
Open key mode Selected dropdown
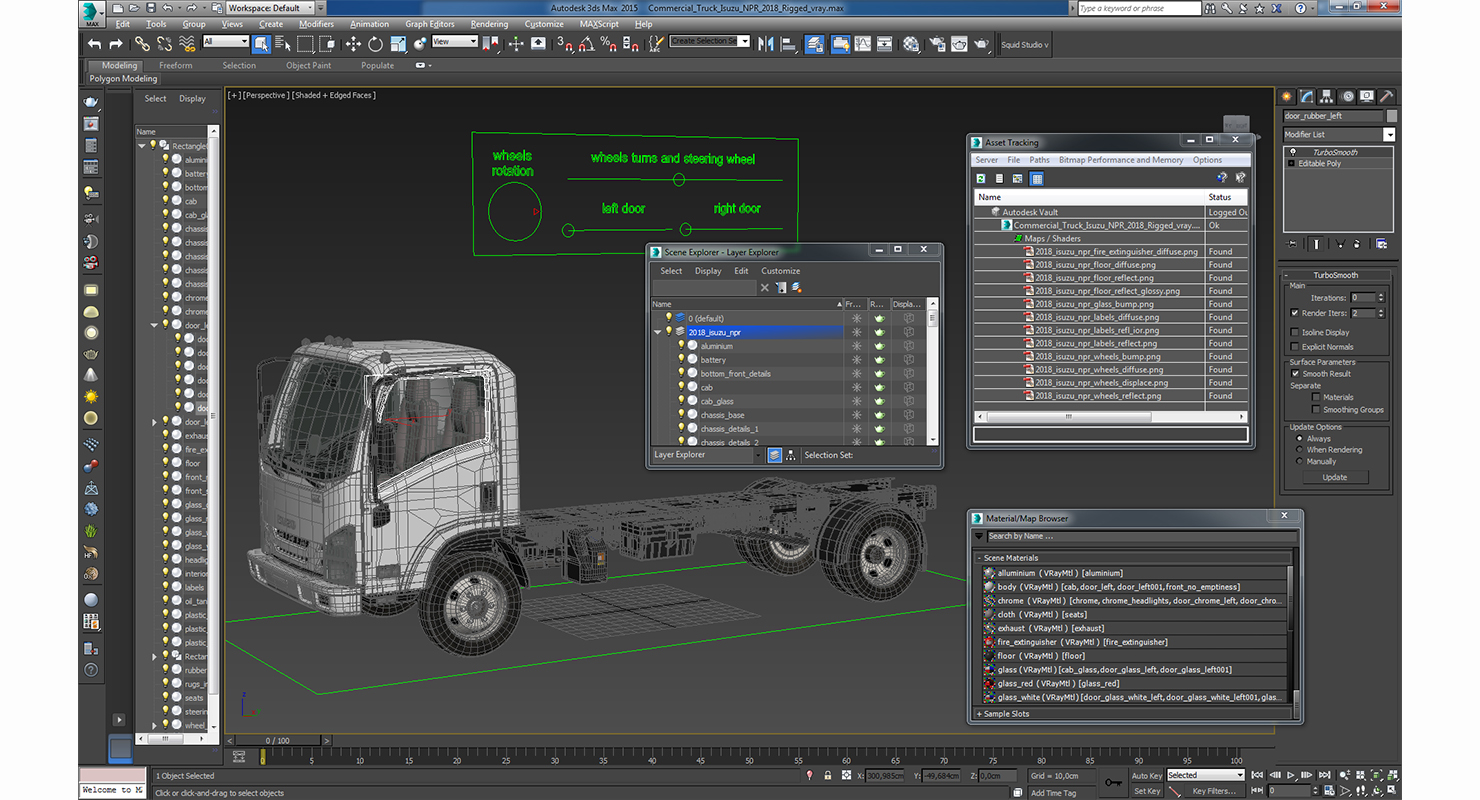(x=1206, y=775)
